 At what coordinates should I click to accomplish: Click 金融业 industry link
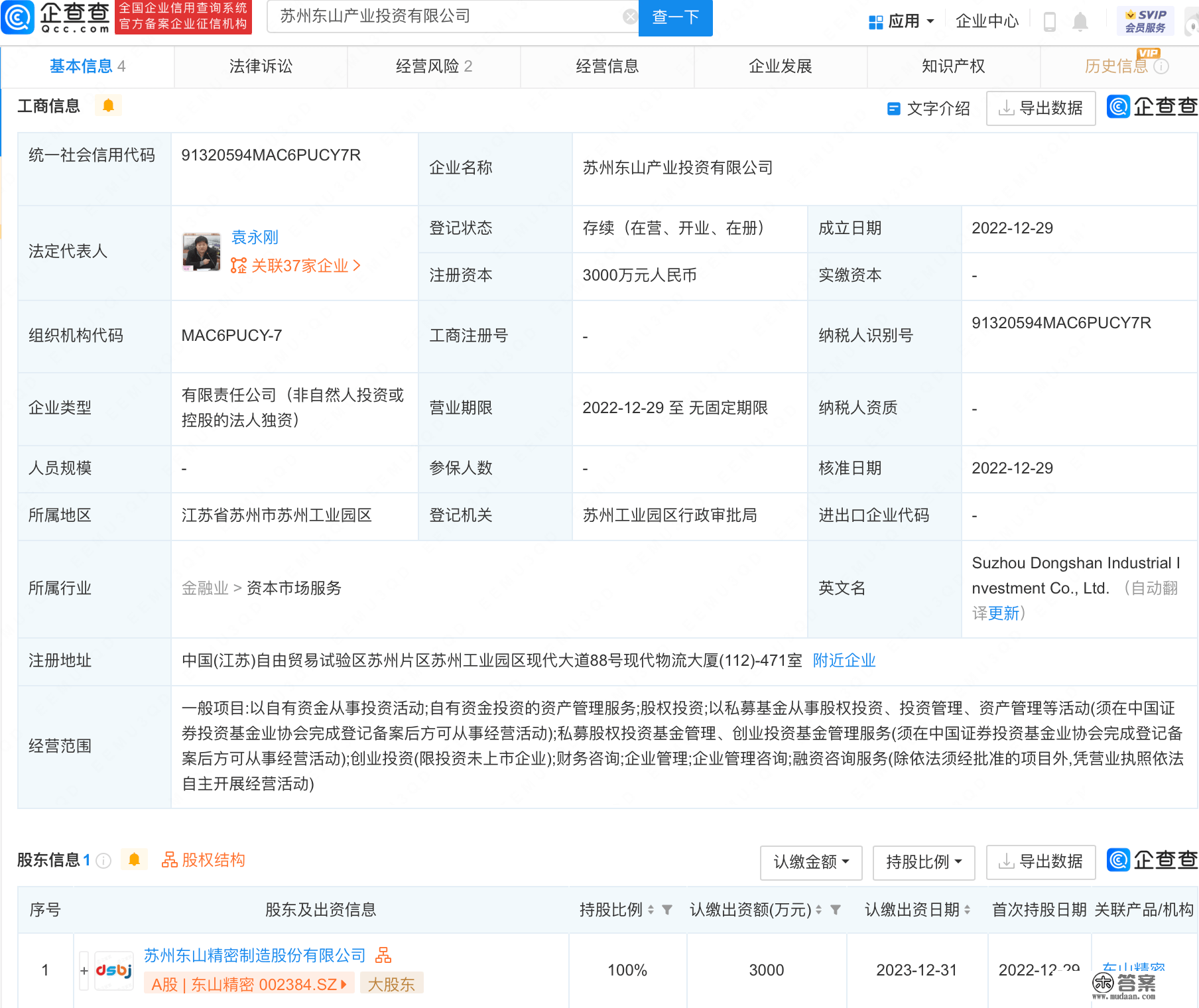coord(205,588)
